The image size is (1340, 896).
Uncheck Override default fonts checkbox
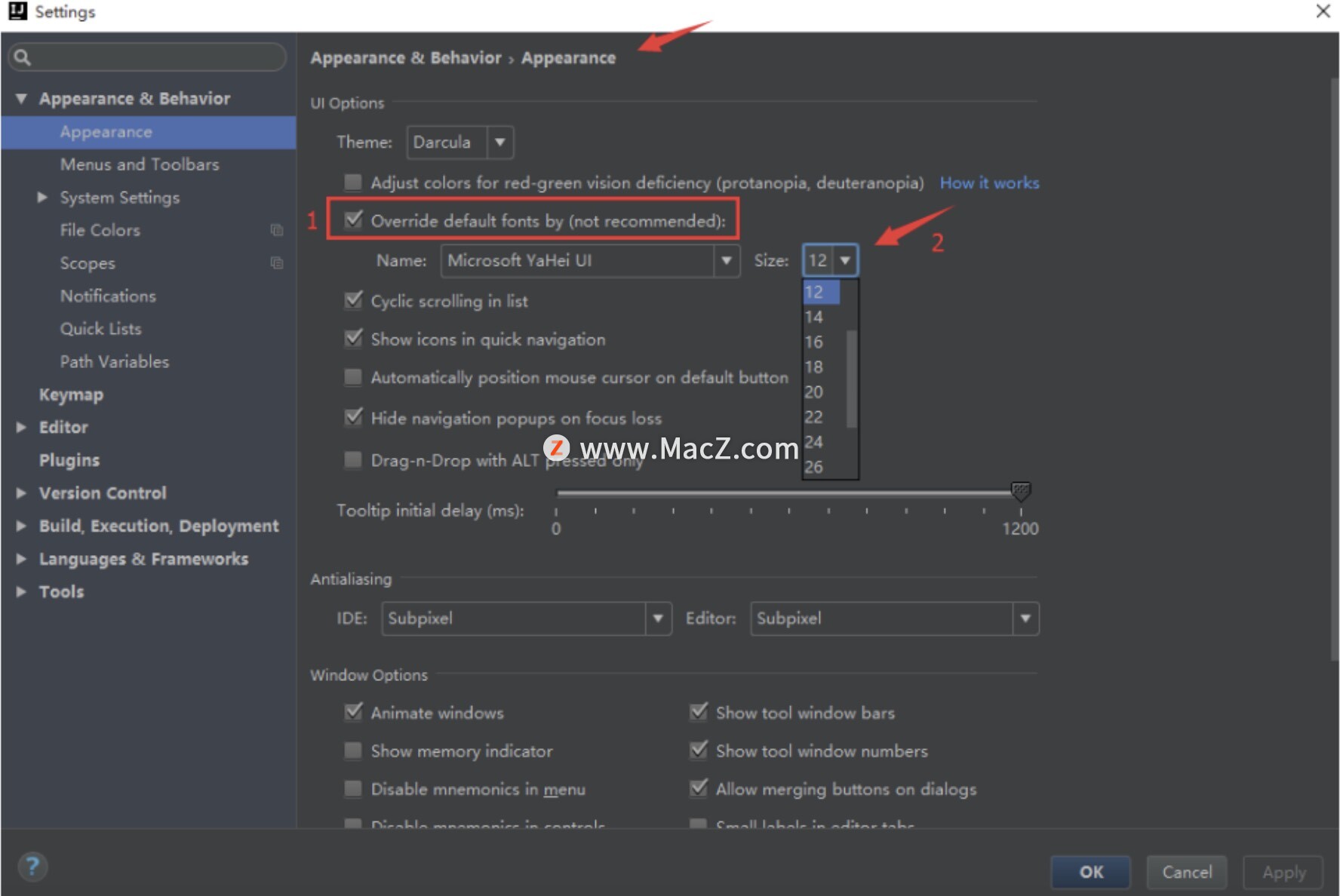point(353,219)
